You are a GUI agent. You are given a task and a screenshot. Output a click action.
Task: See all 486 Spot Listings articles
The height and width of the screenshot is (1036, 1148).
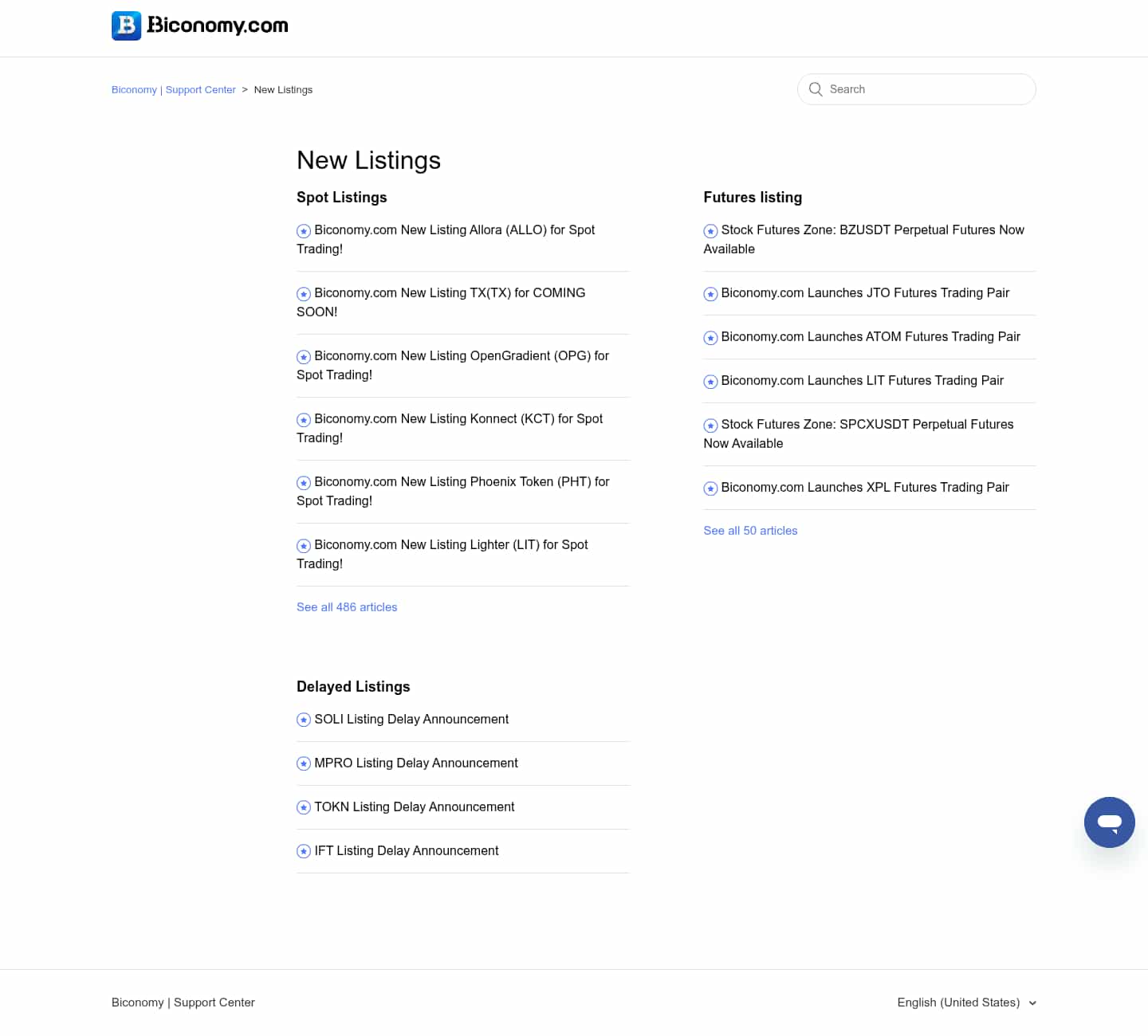tap(347, 607)
